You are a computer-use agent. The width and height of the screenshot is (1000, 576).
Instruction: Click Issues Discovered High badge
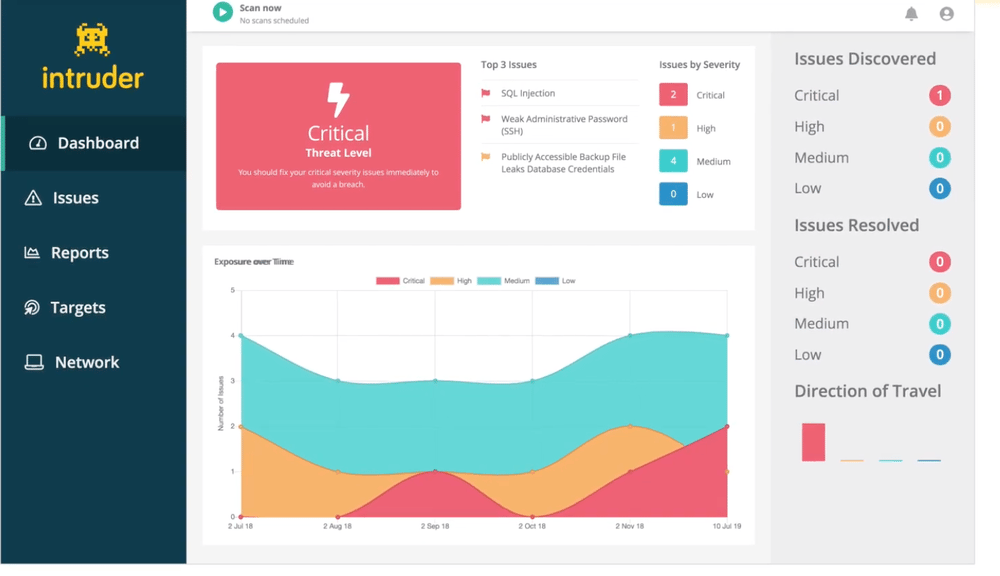939,126
